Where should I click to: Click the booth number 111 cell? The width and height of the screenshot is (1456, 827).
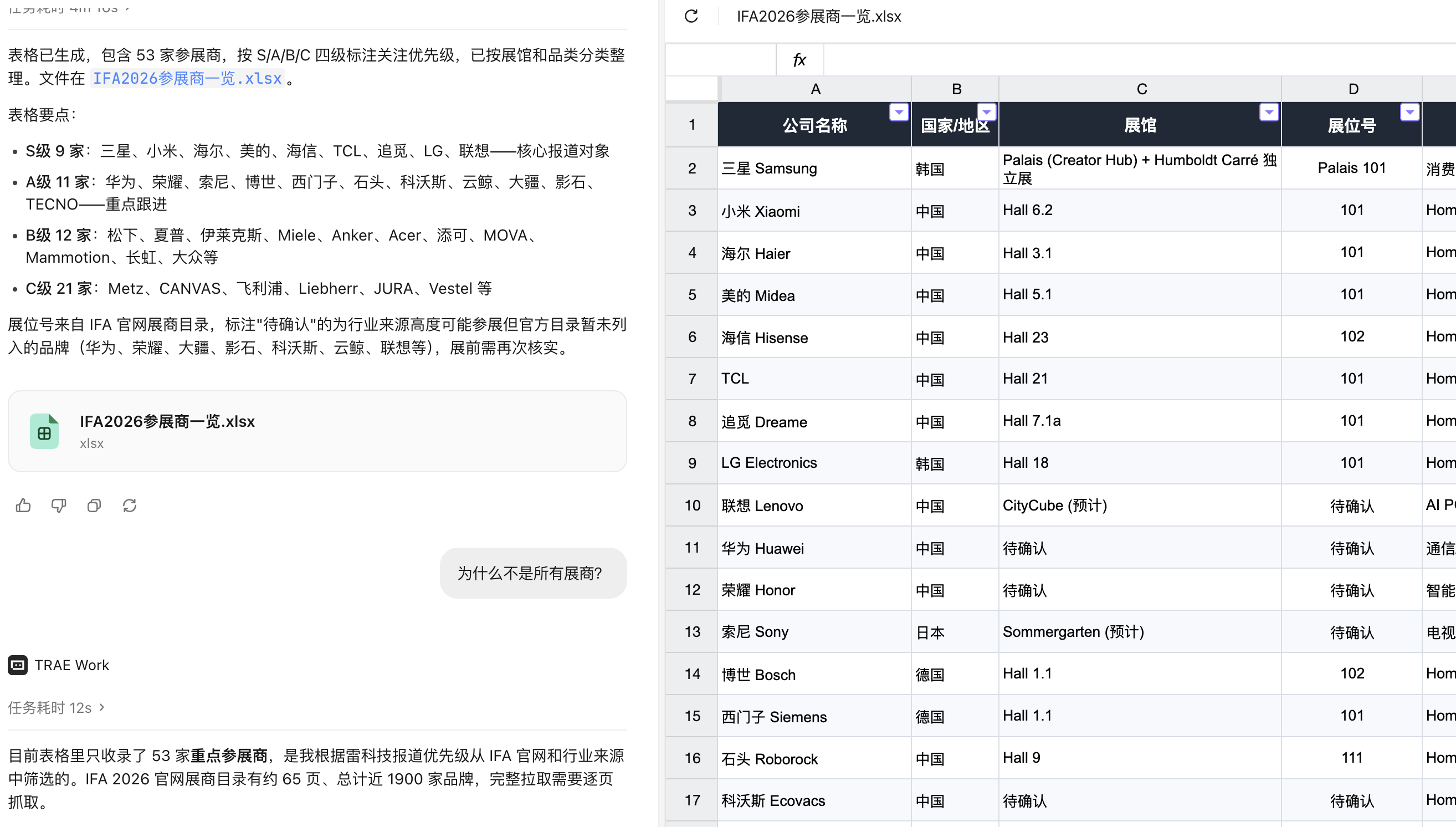[1352, 758]
